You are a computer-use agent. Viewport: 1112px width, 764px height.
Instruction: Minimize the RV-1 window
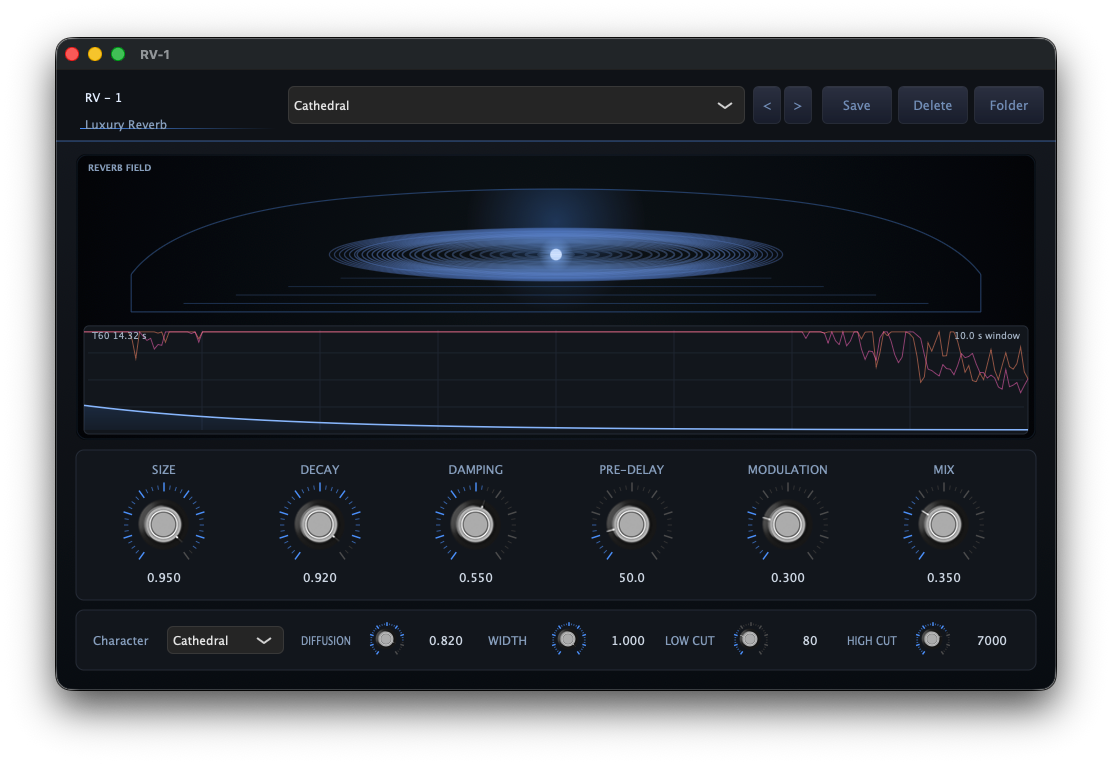pyautogui.click(x=95, y=54)
